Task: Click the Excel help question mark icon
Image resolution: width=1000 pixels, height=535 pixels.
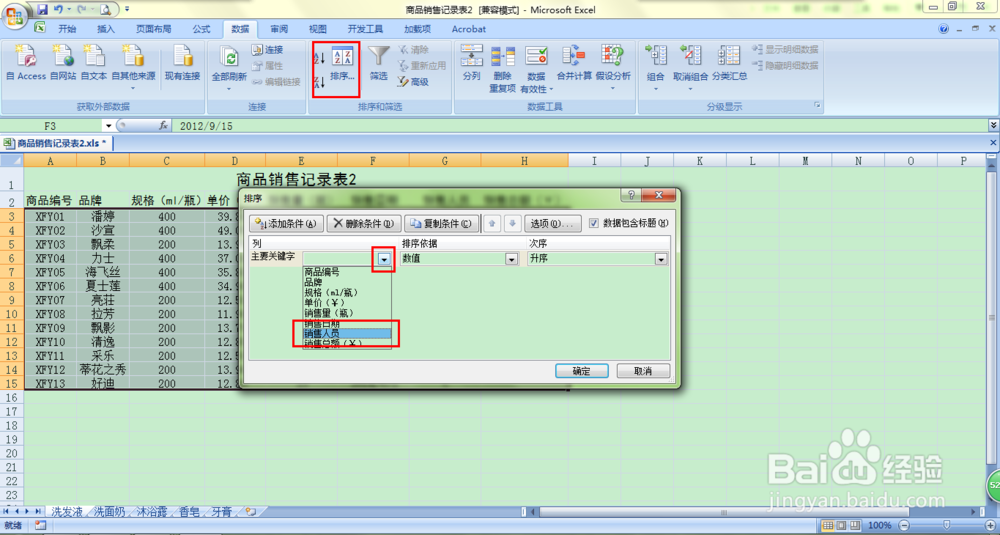Action: click(944, 29)
